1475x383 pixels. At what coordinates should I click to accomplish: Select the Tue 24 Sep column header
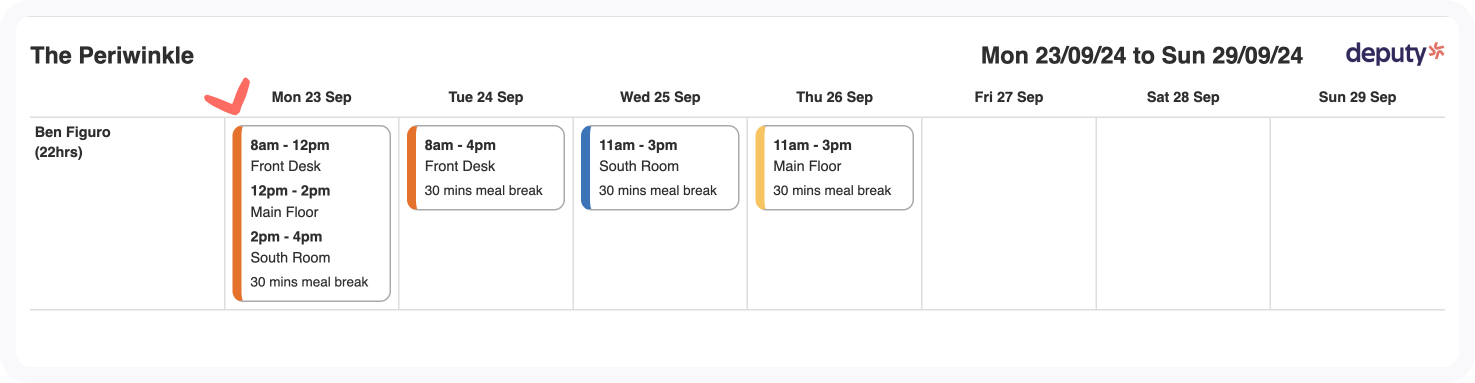click(x=486, y=97)
